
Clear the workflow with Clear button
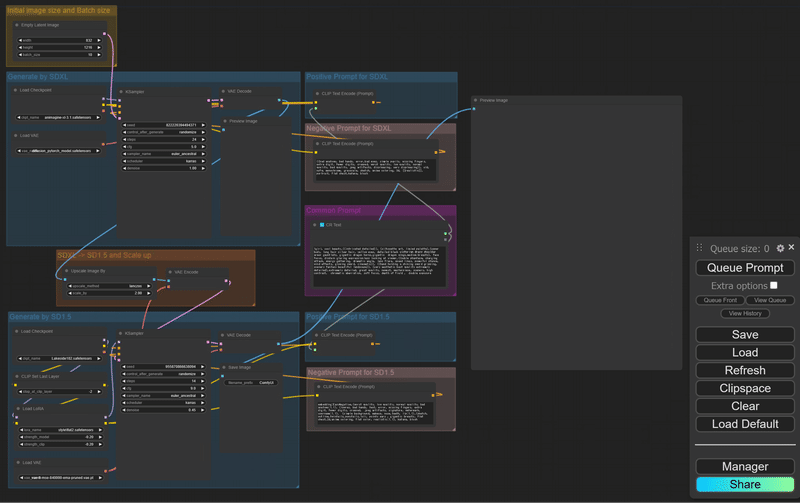pyautogui.click(x=745, y=406)
